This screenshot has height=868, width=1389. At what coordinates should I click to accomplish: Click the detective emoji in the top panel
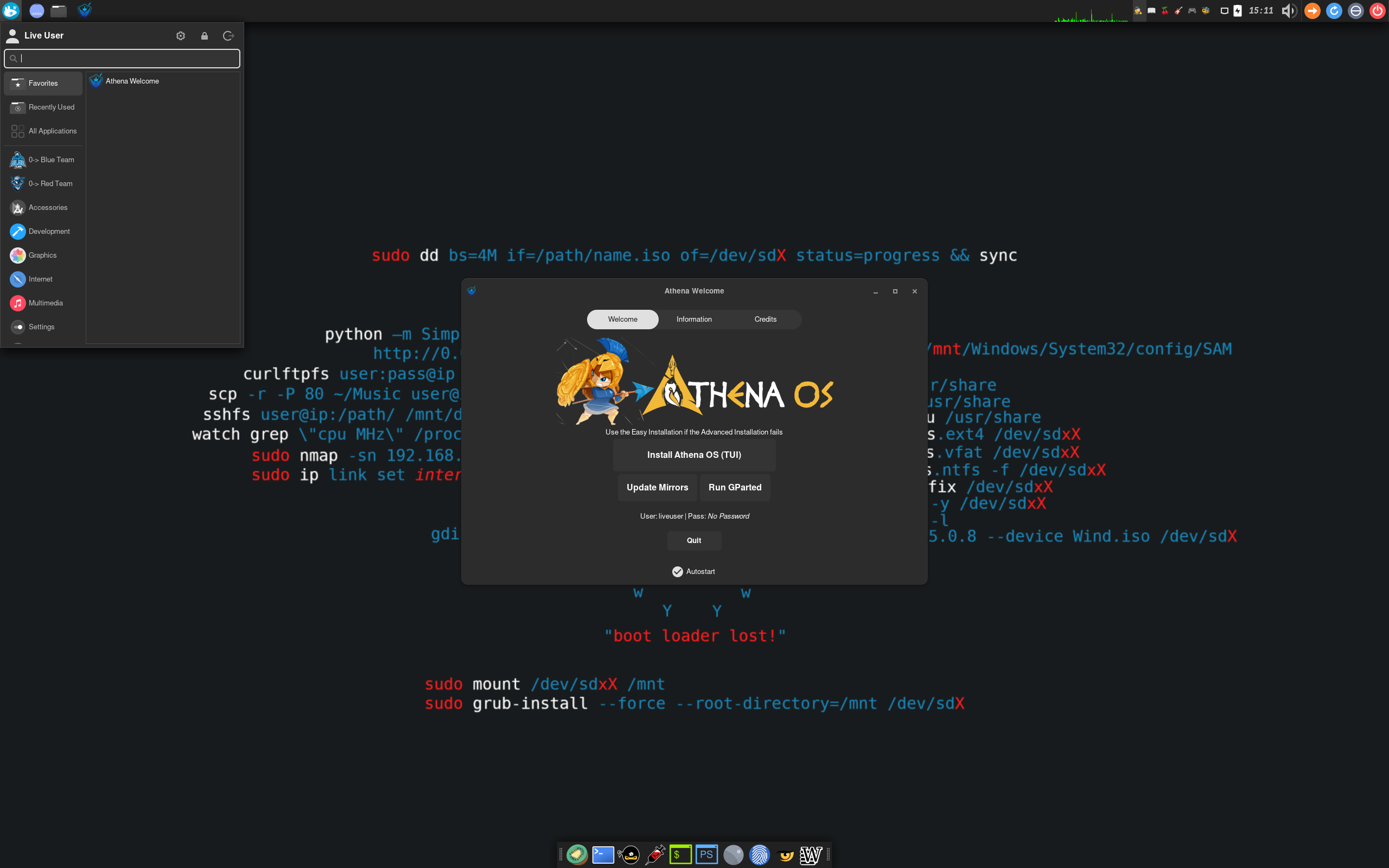click(1138, 11)
